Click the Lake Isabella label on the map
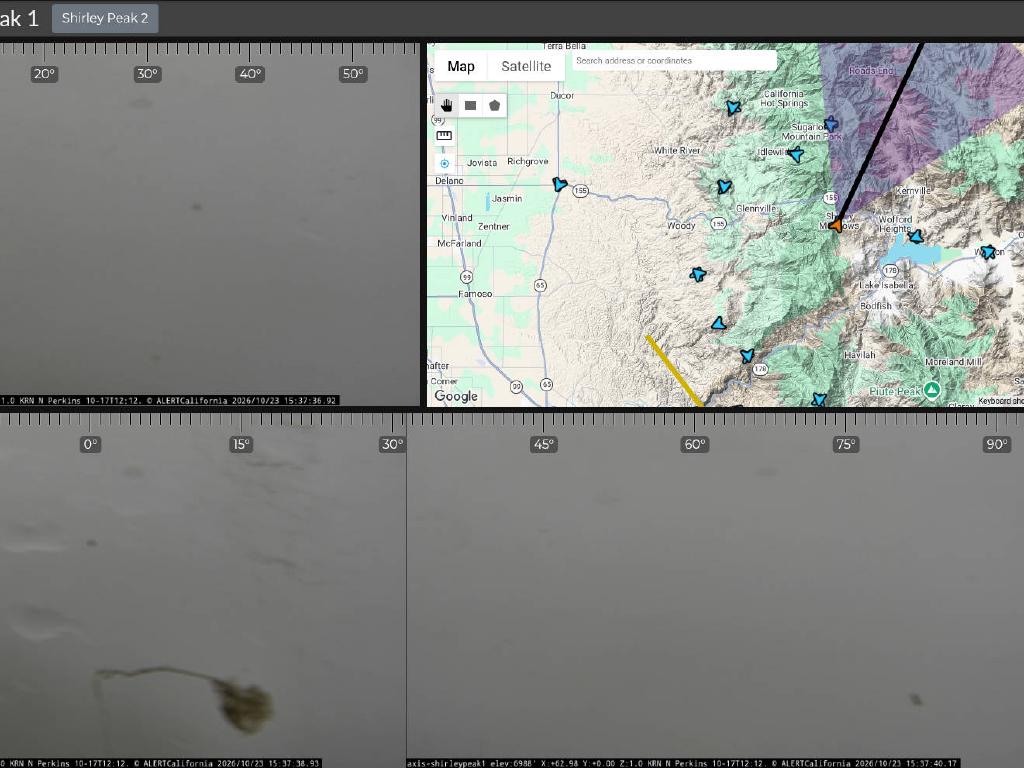Image resolution: width=1024 pixels, height=768 pixels. pyautogui.click(x=886, y=285)
